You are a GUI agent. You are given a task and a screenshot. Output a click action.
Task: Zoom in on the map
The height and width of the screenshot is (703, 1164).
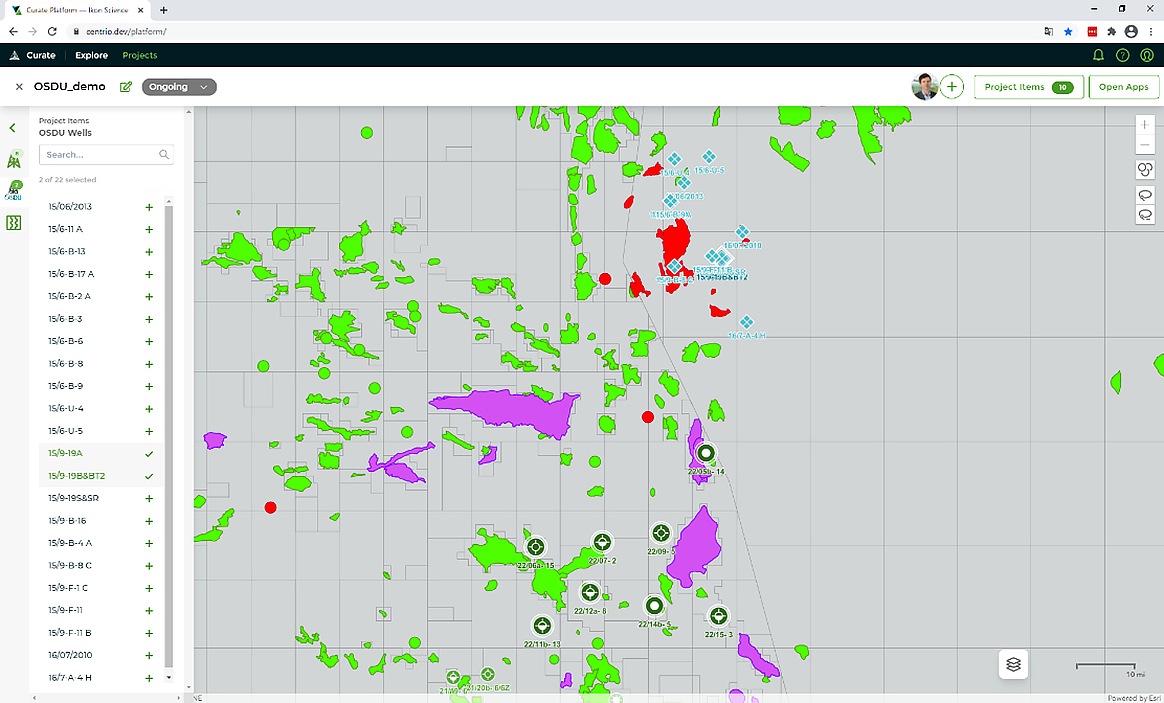pos(1145,125)
